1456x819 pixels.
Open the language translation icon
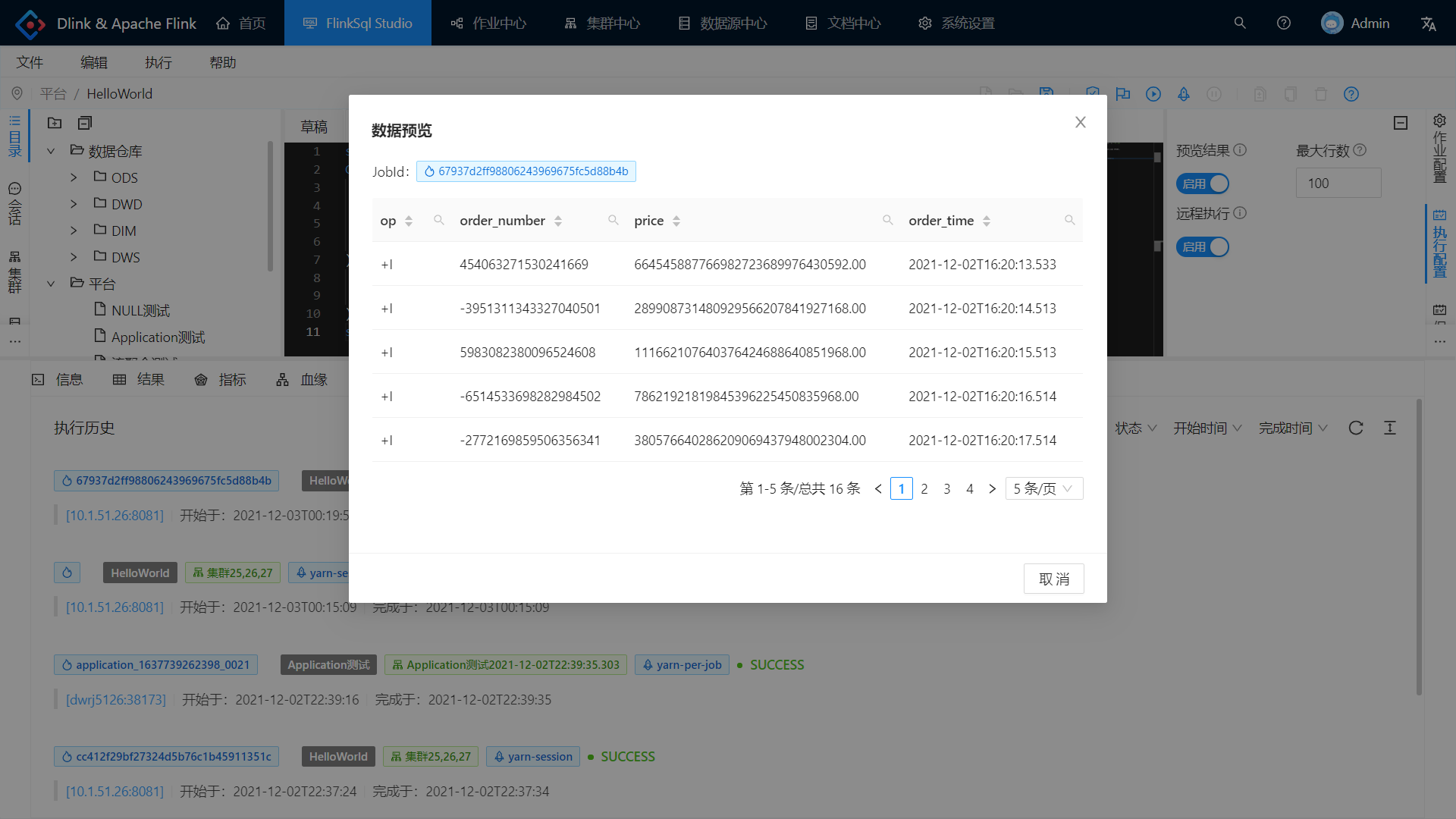[1429, 24]
